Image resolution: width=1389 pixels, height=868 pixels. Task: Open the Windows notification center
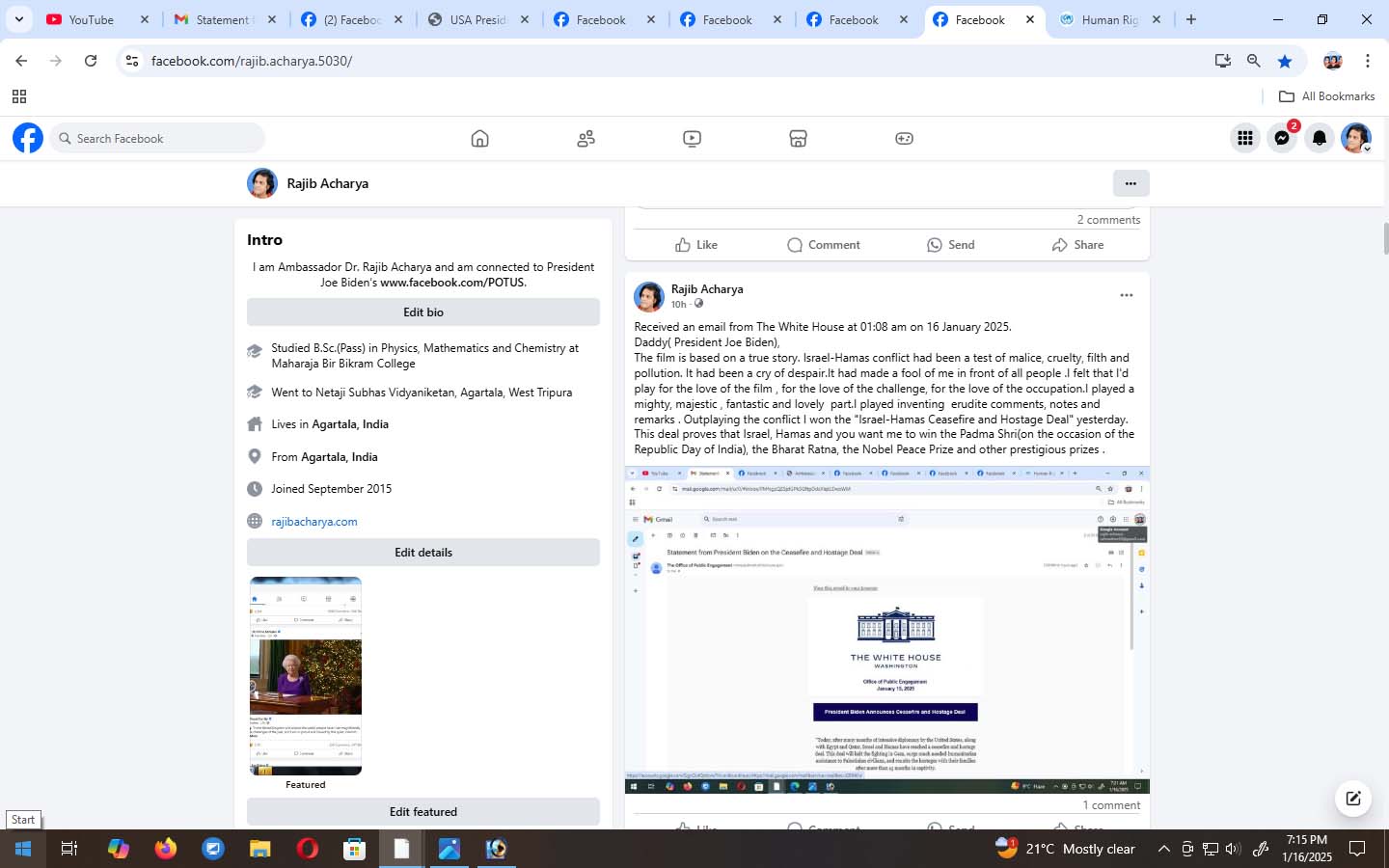1357,849
